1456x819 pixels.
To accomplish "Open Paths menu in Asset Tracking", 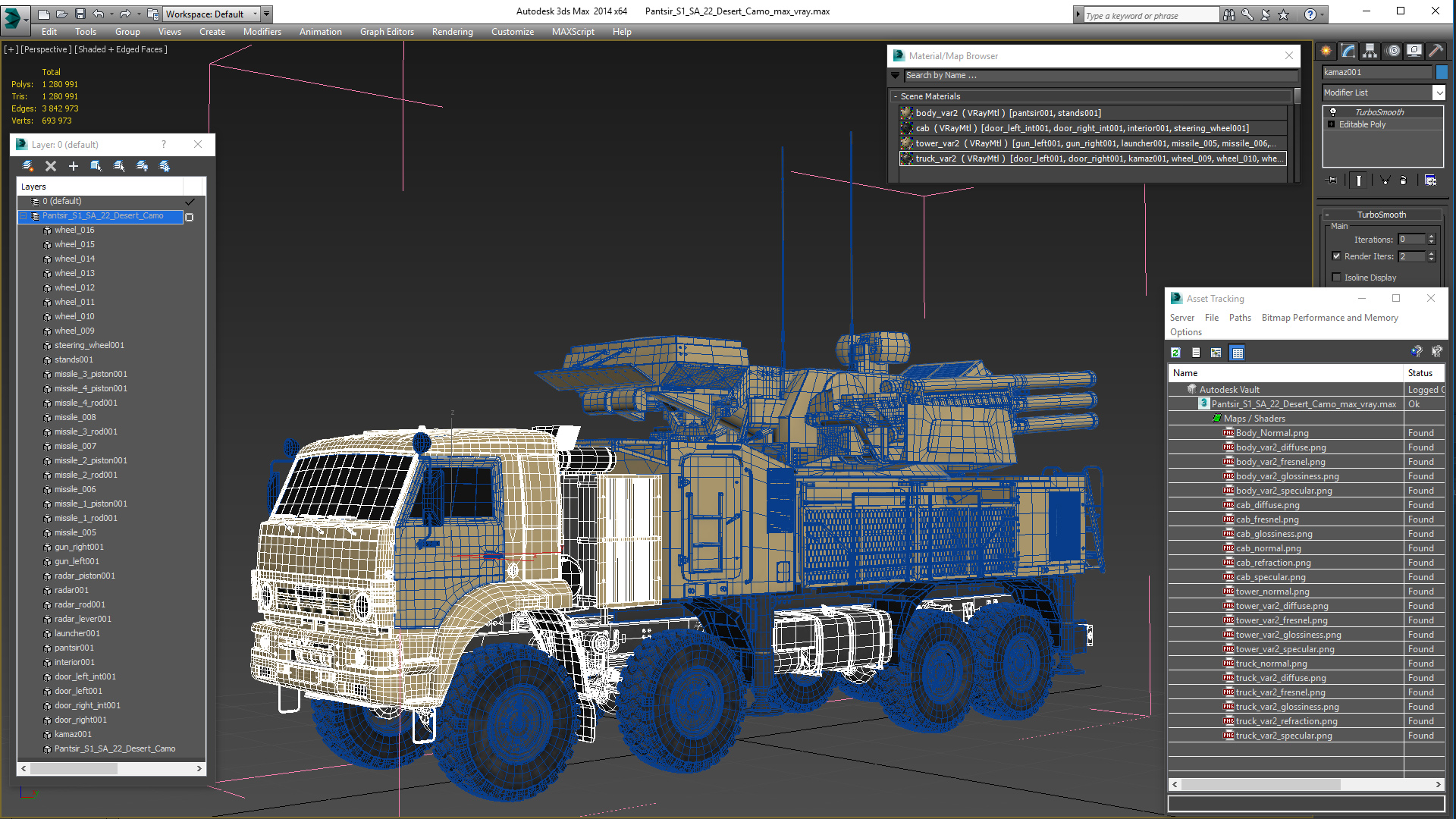I will click(x=1240, y=318).
